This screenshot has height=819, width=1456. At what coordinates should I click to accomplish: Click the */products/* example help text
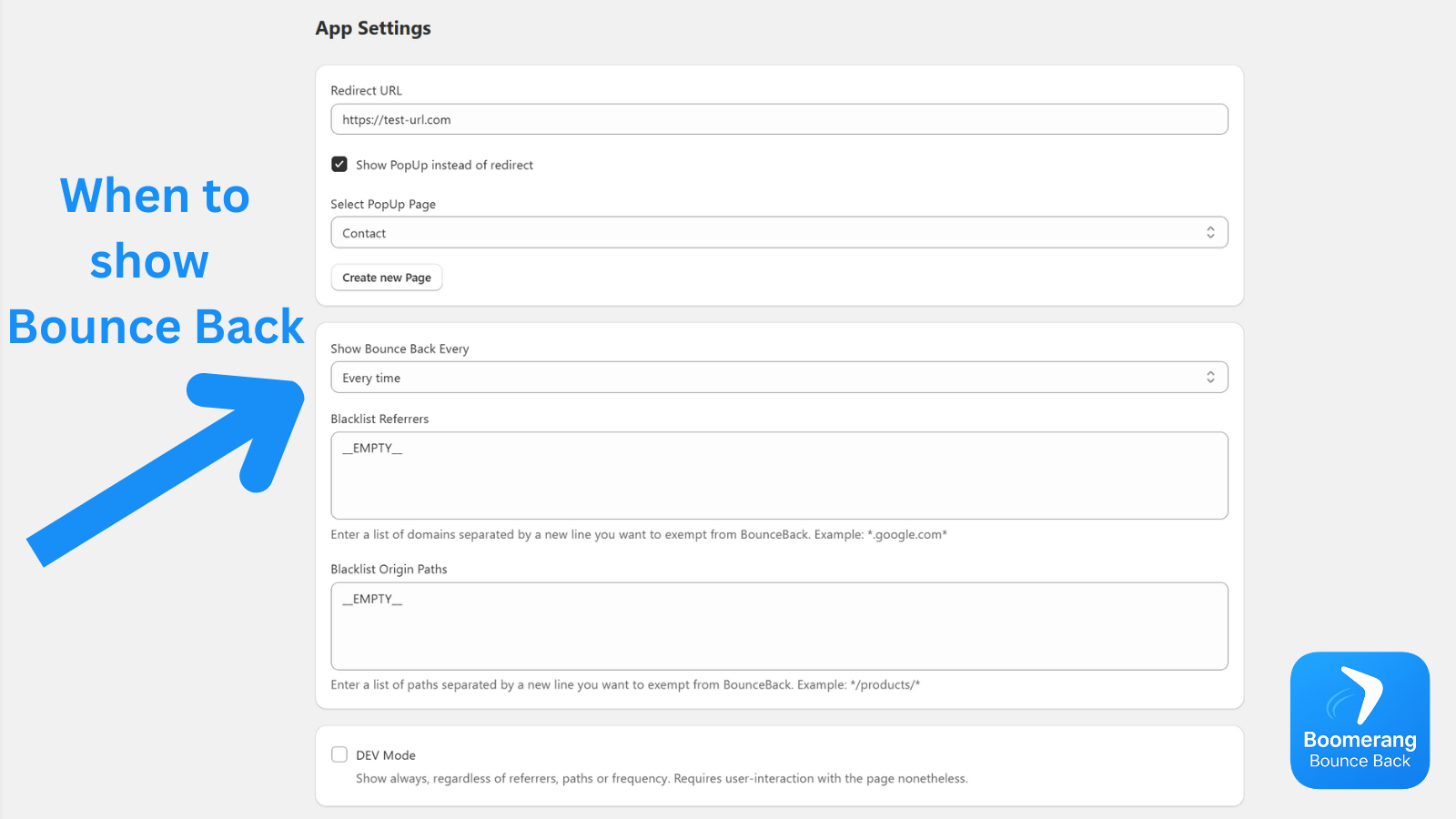[625, 684]
